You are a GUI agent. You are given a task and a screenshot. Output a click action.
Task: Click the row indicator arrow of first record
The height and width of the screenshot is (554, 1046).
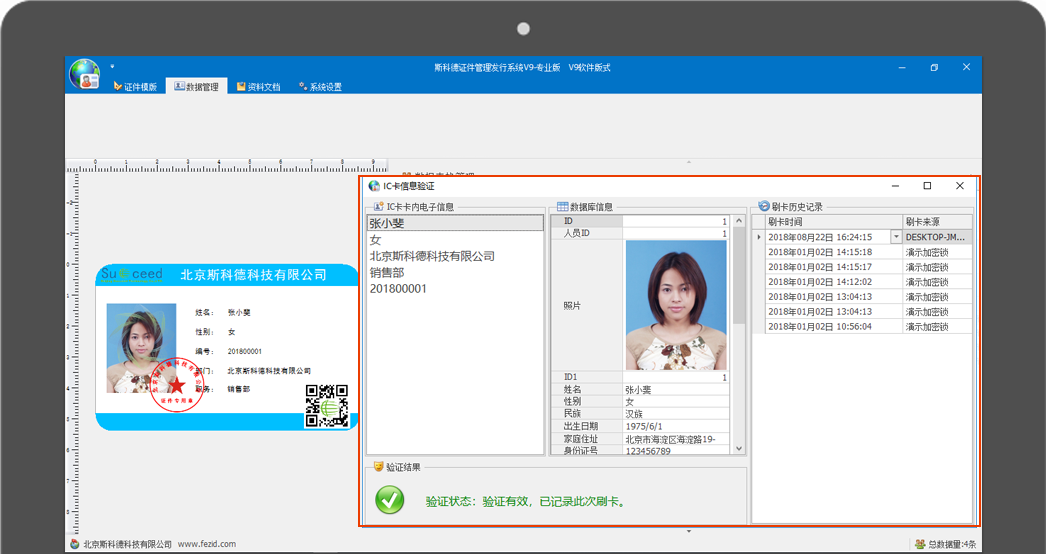(758, 237)
